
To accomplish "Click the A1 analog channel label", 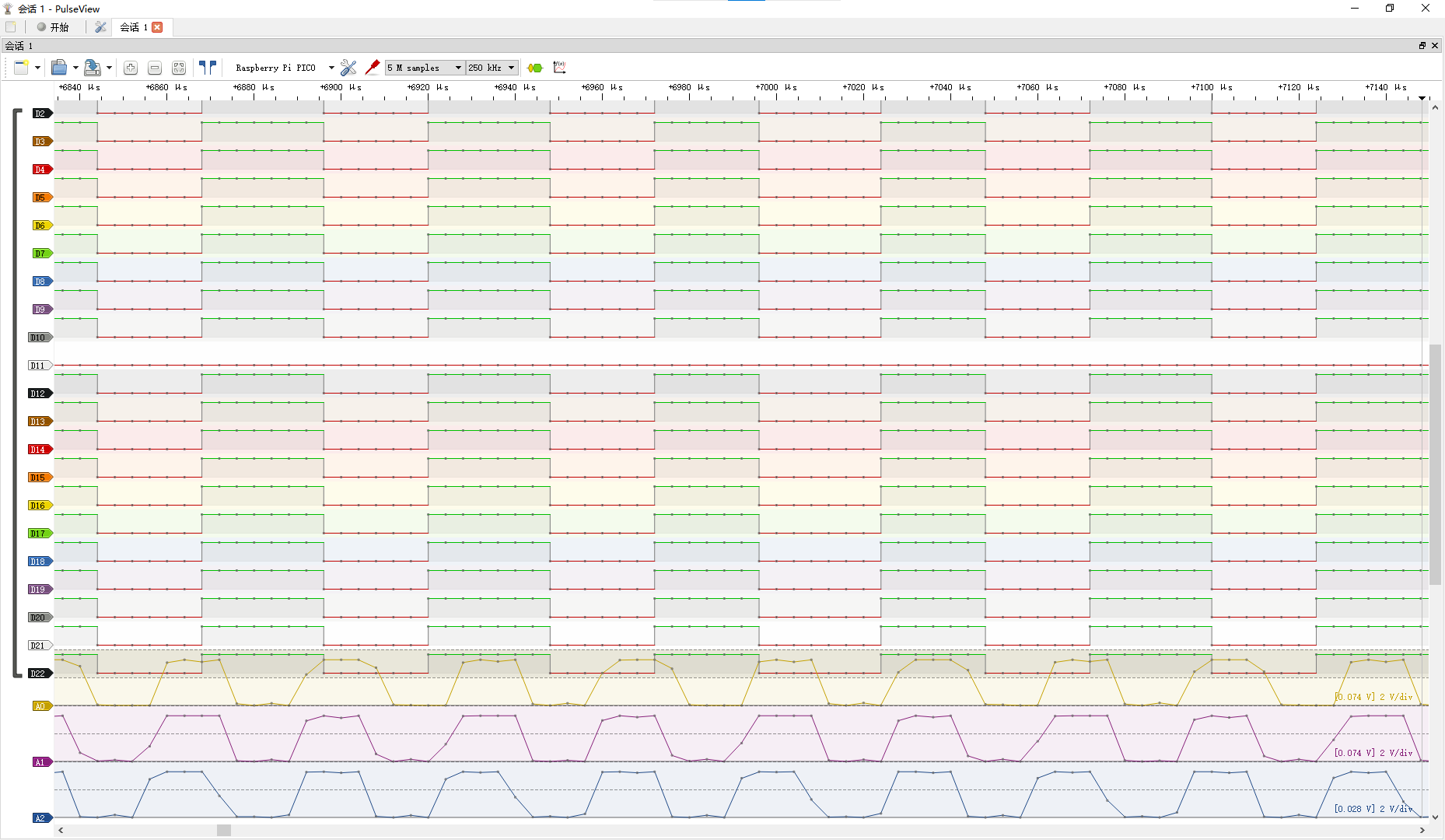I will coord(41,762).
